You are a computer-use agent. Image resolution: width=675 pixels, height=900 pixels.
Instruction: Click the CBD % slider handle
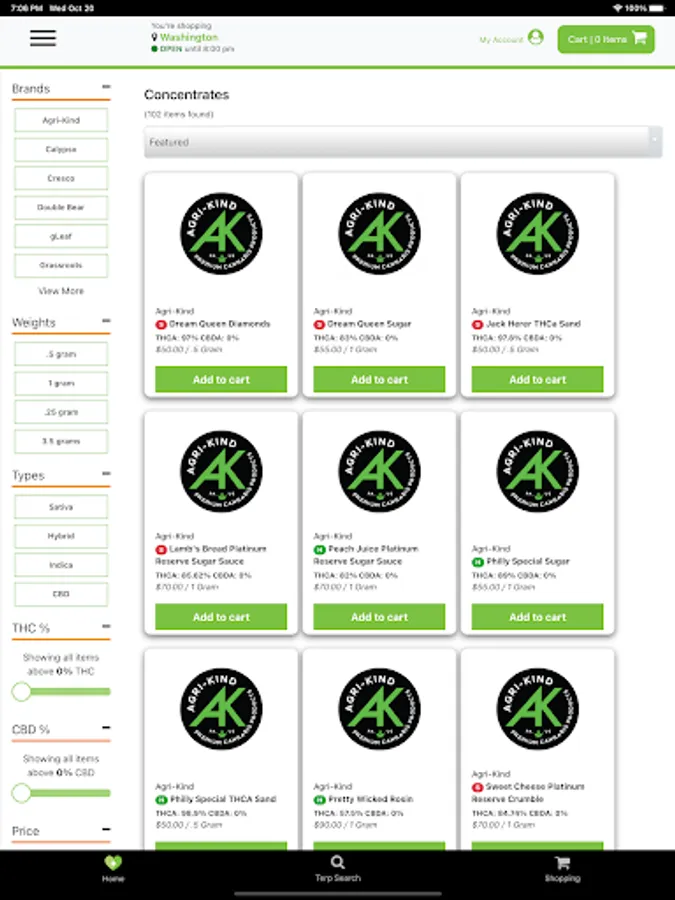click(x=21, y=793)
